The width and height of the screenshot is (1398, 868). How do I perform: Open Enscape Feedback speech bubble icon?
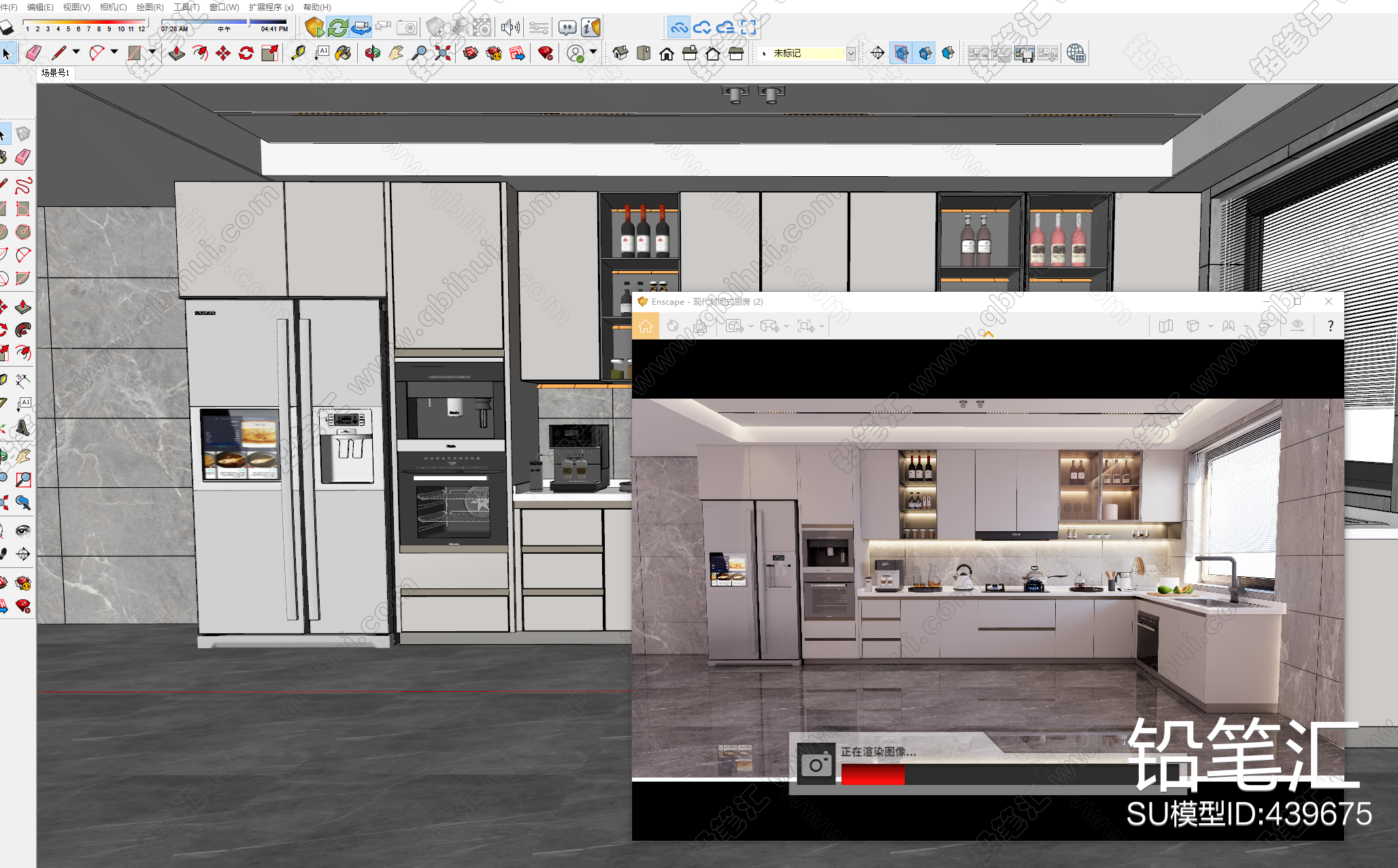(x=567, y=27)
